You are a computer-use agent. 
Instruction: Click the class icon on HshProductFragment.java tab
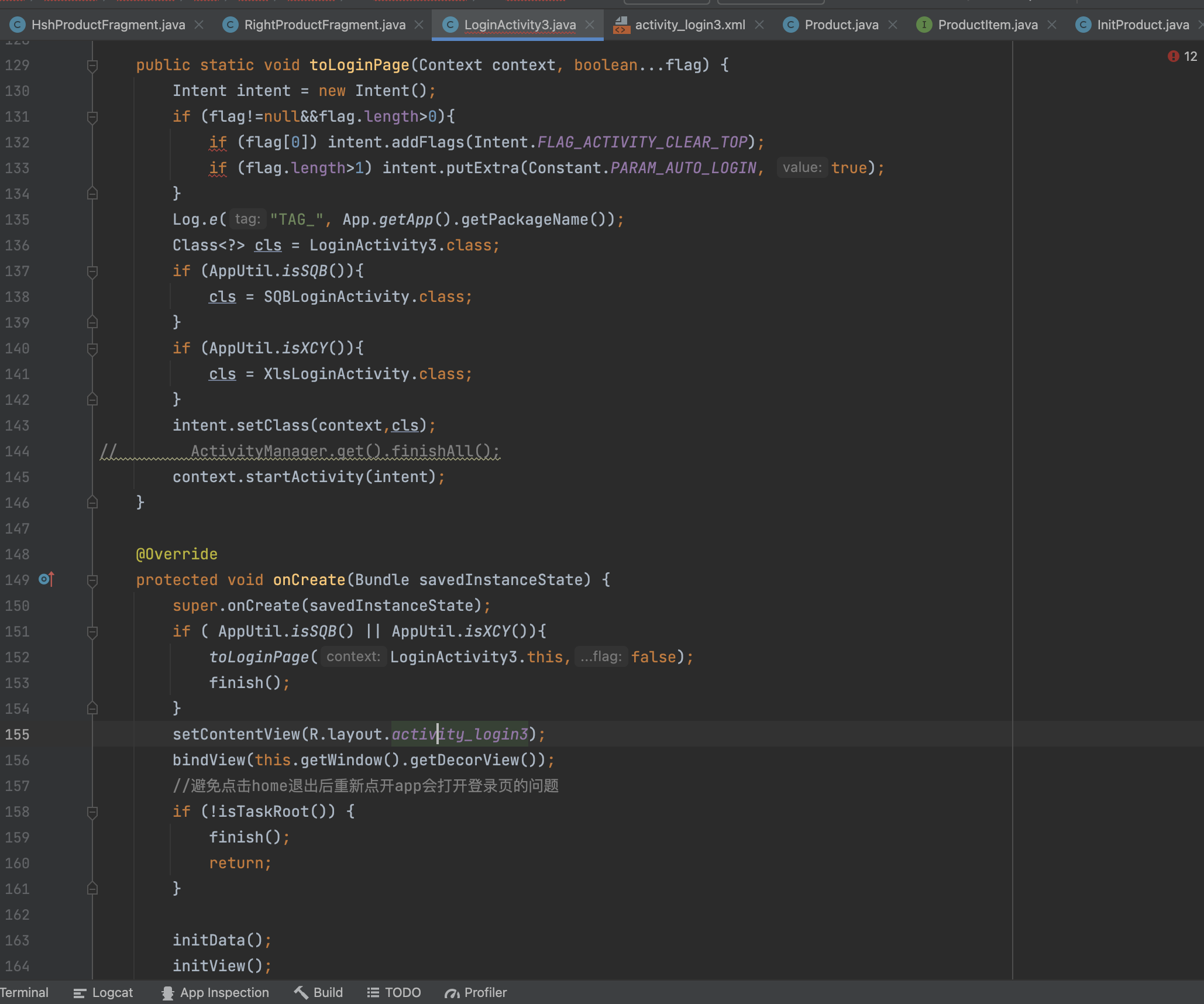click(x=18, y=25)
